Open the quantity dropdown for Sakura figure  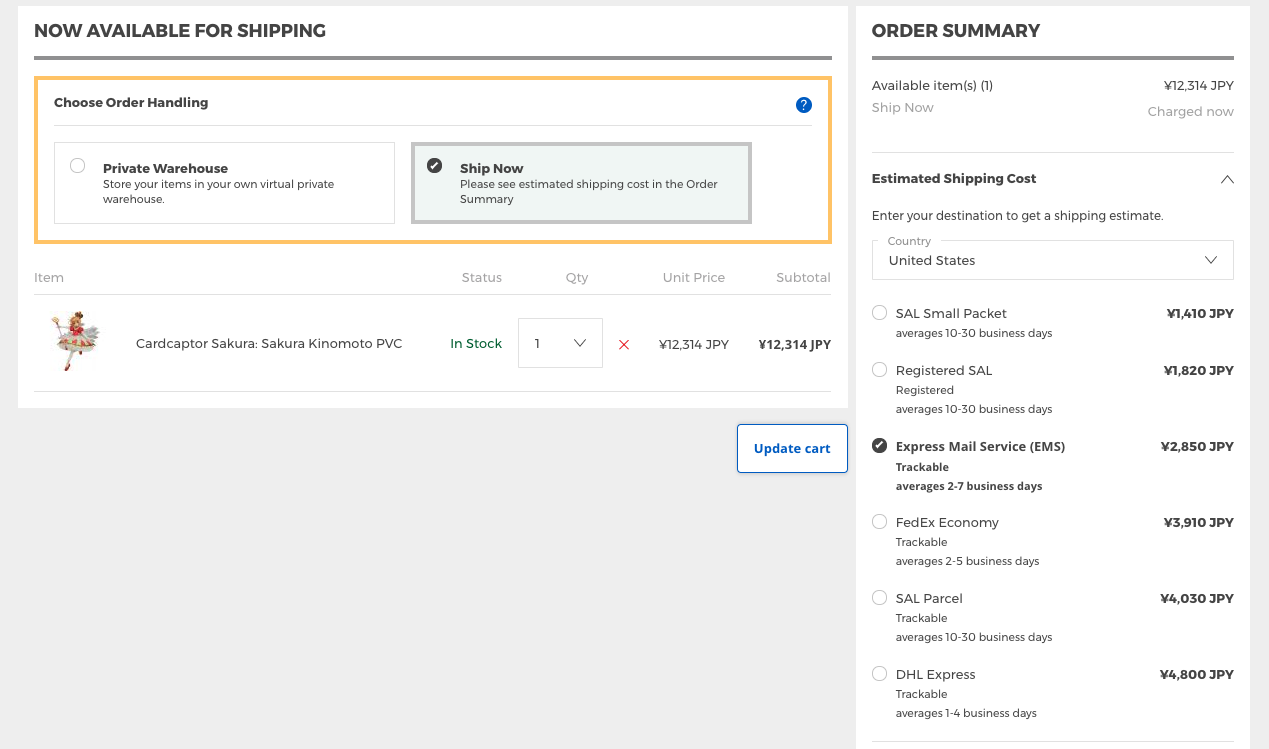(x=560, y=343)
